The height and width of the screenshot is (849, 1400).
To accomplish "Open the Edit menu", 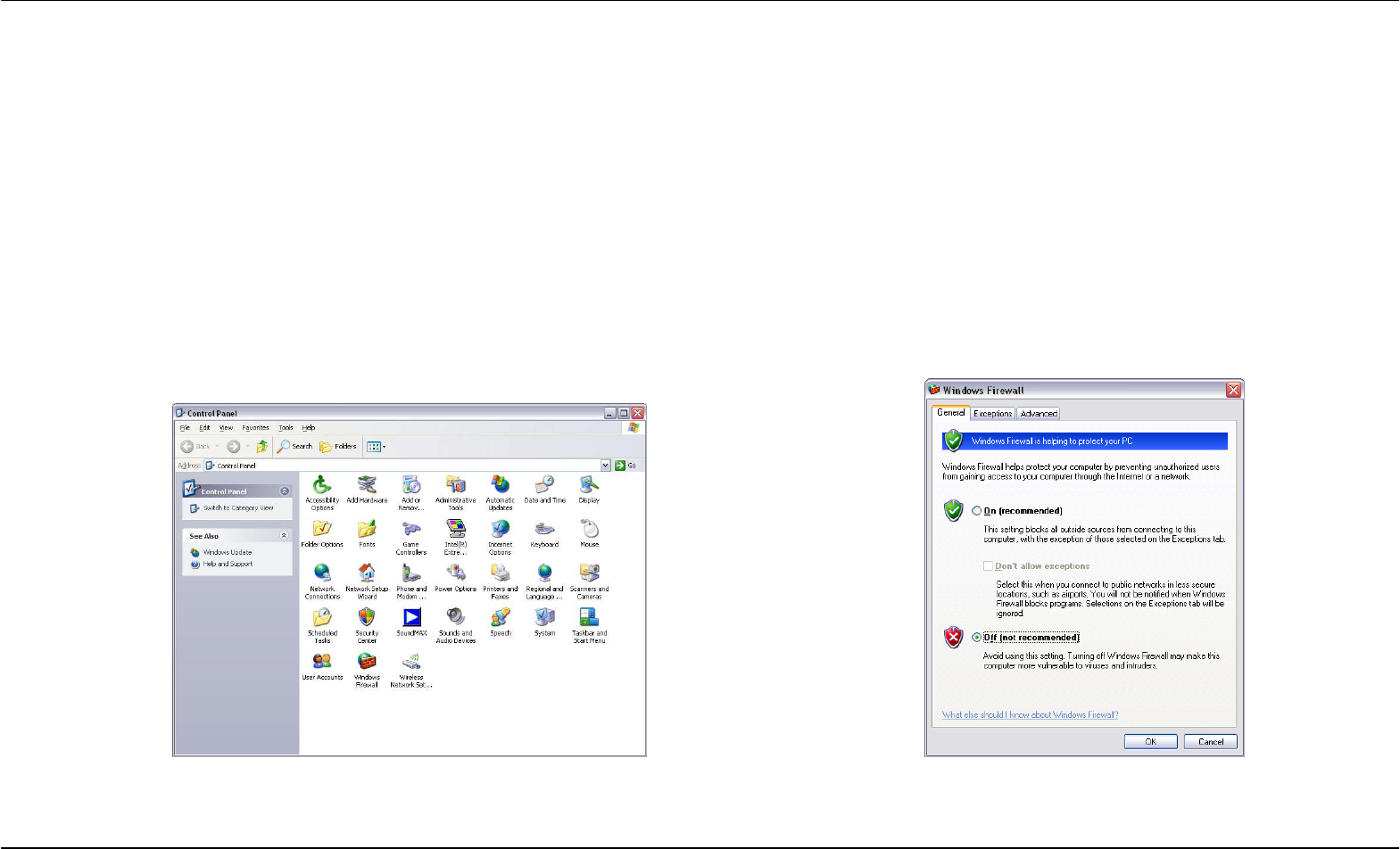I will pos(204,428).
